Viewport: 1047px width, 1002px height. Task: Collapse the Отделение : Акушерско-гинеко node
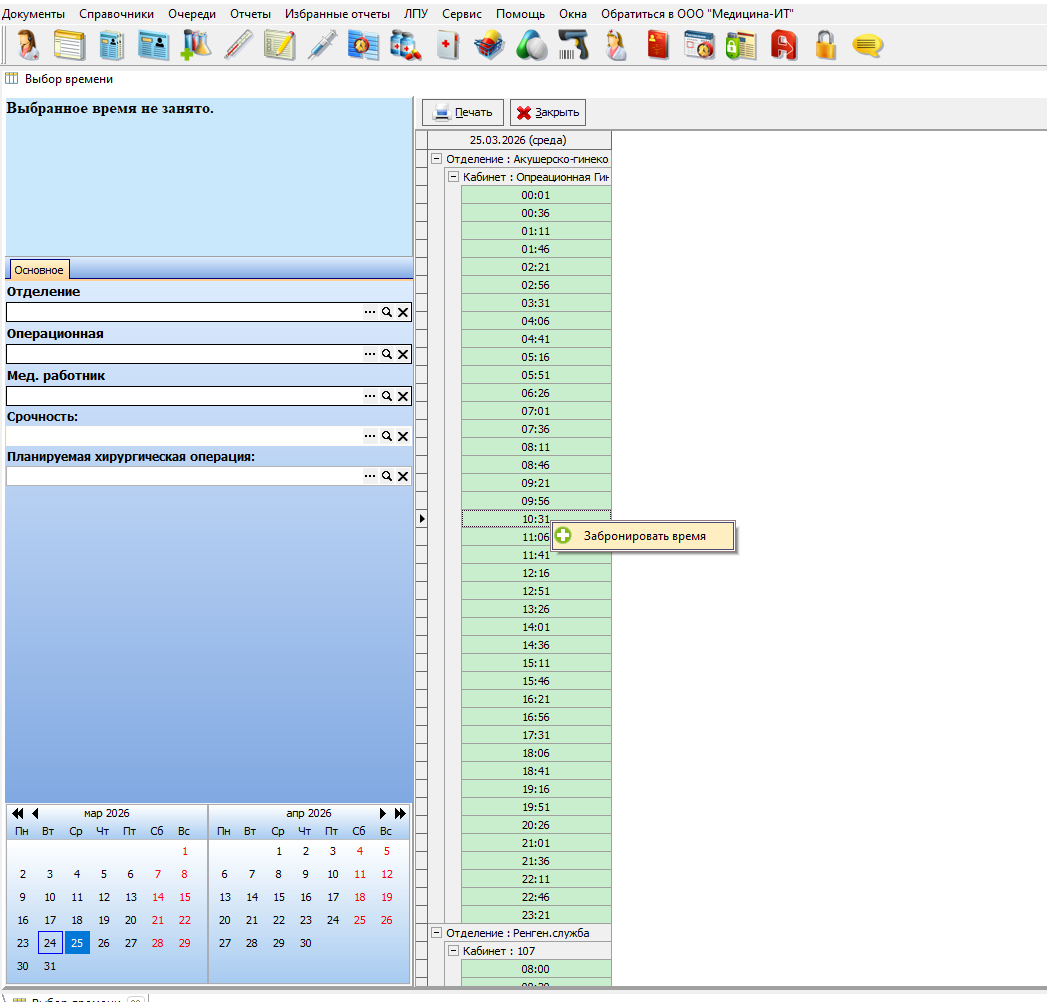[436, 159]
